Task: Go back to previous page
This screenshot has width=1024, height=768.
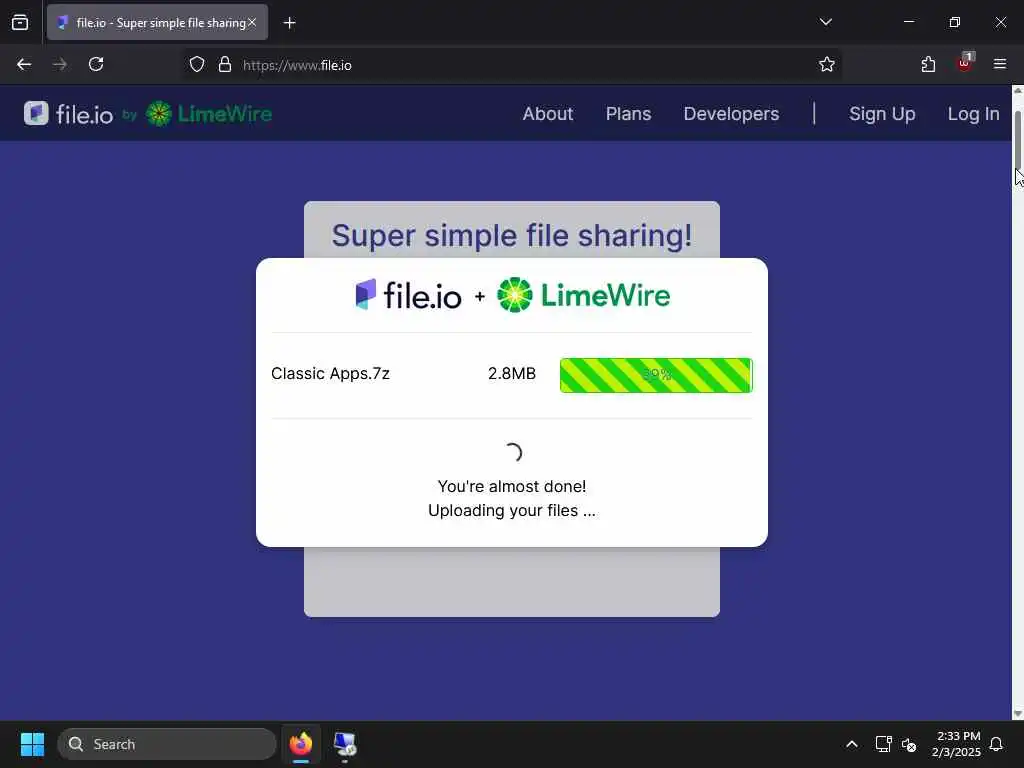Action: coord(24,65)
